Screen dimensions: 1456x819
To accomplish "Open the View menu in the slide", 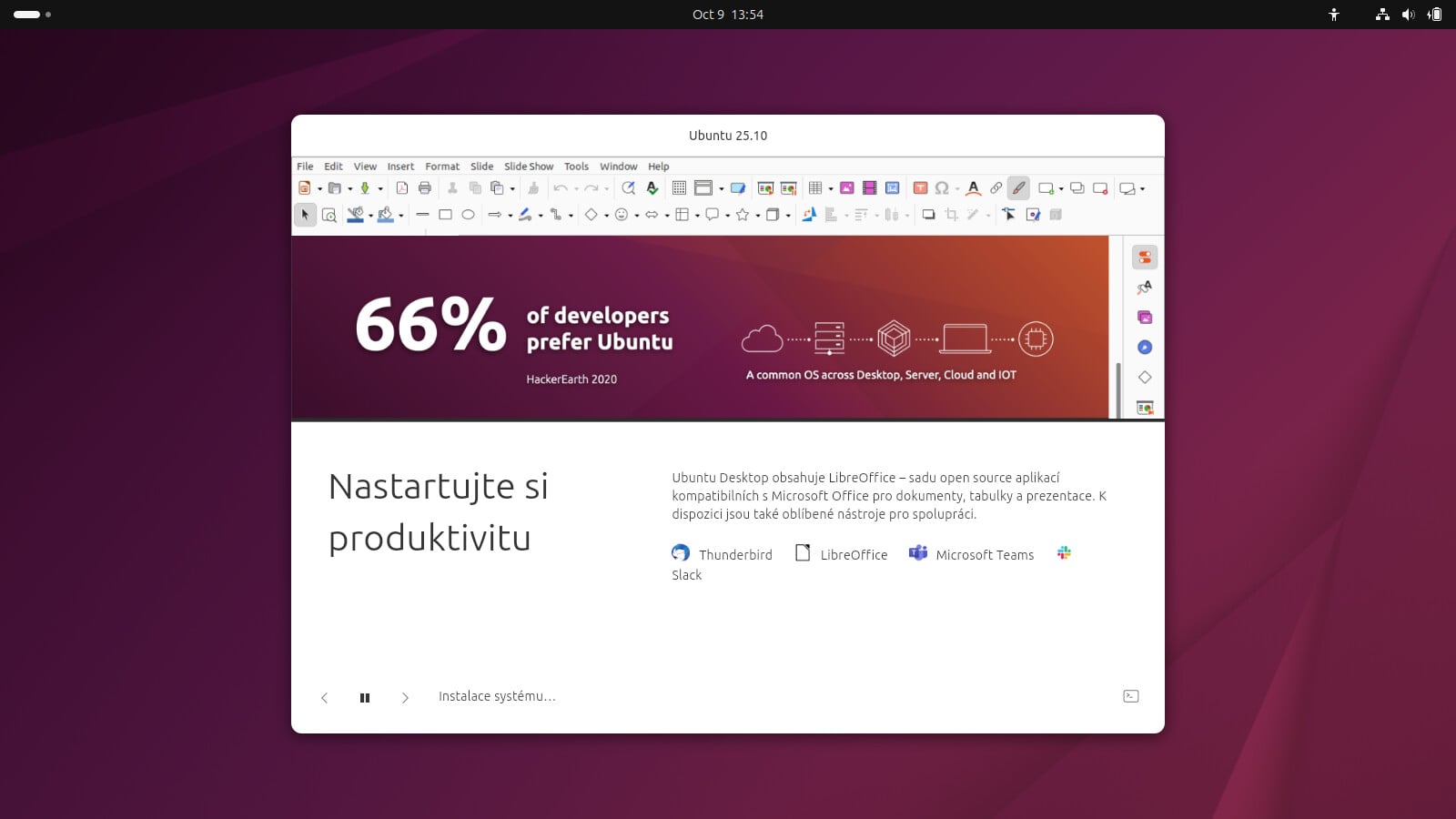I will click(x=365, y=167).
